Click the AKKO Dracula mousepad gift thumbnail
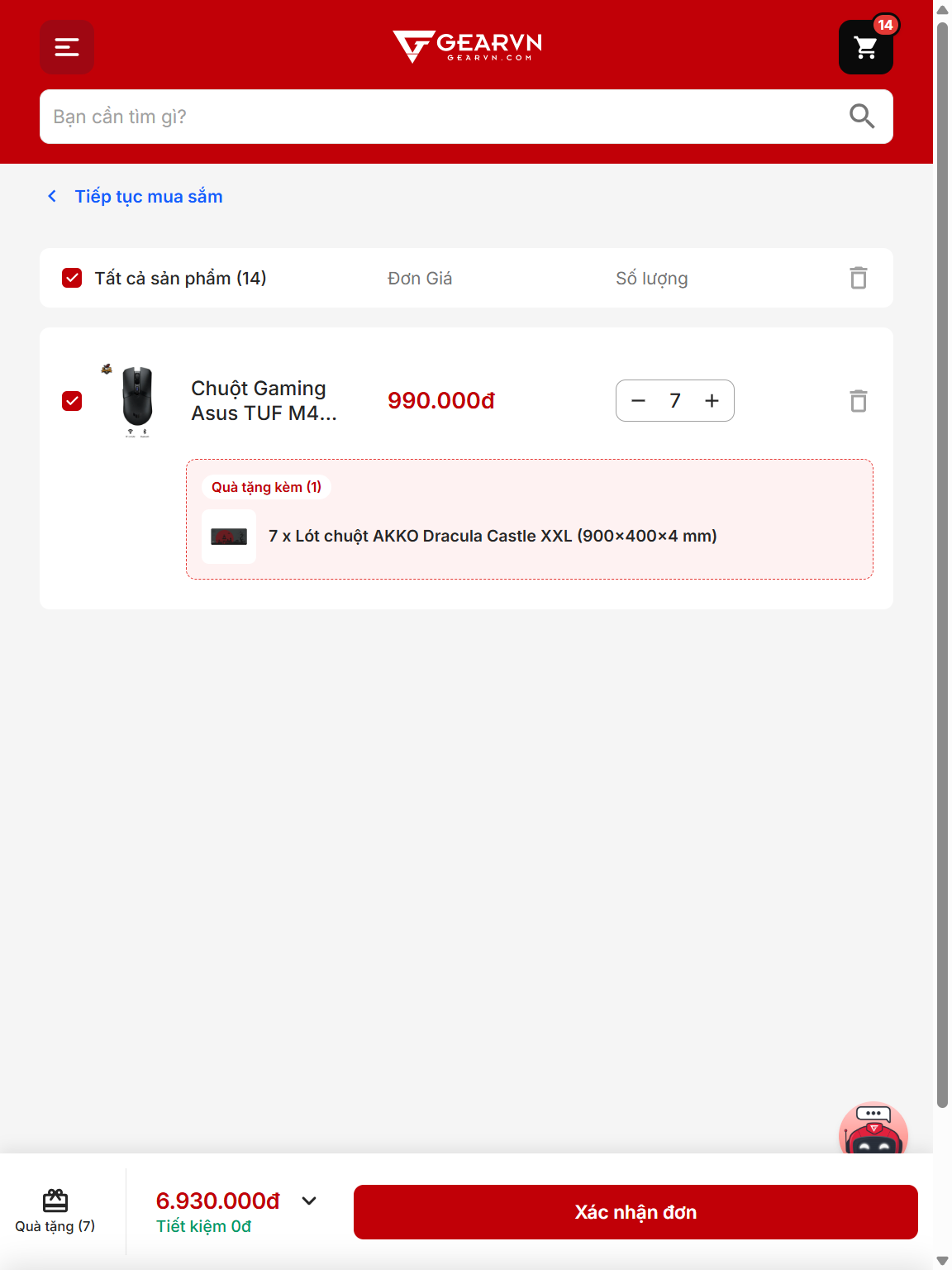 click(229, 537)
